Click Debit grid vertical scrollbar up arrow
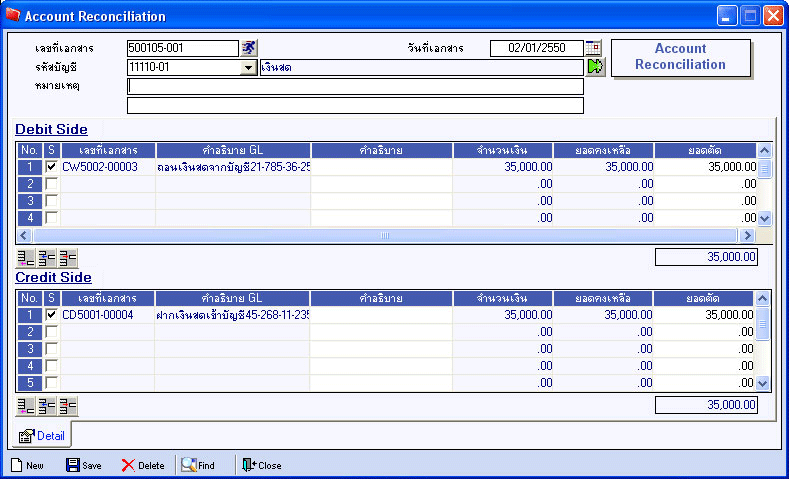The image size is (789, 479). (764, 150)
